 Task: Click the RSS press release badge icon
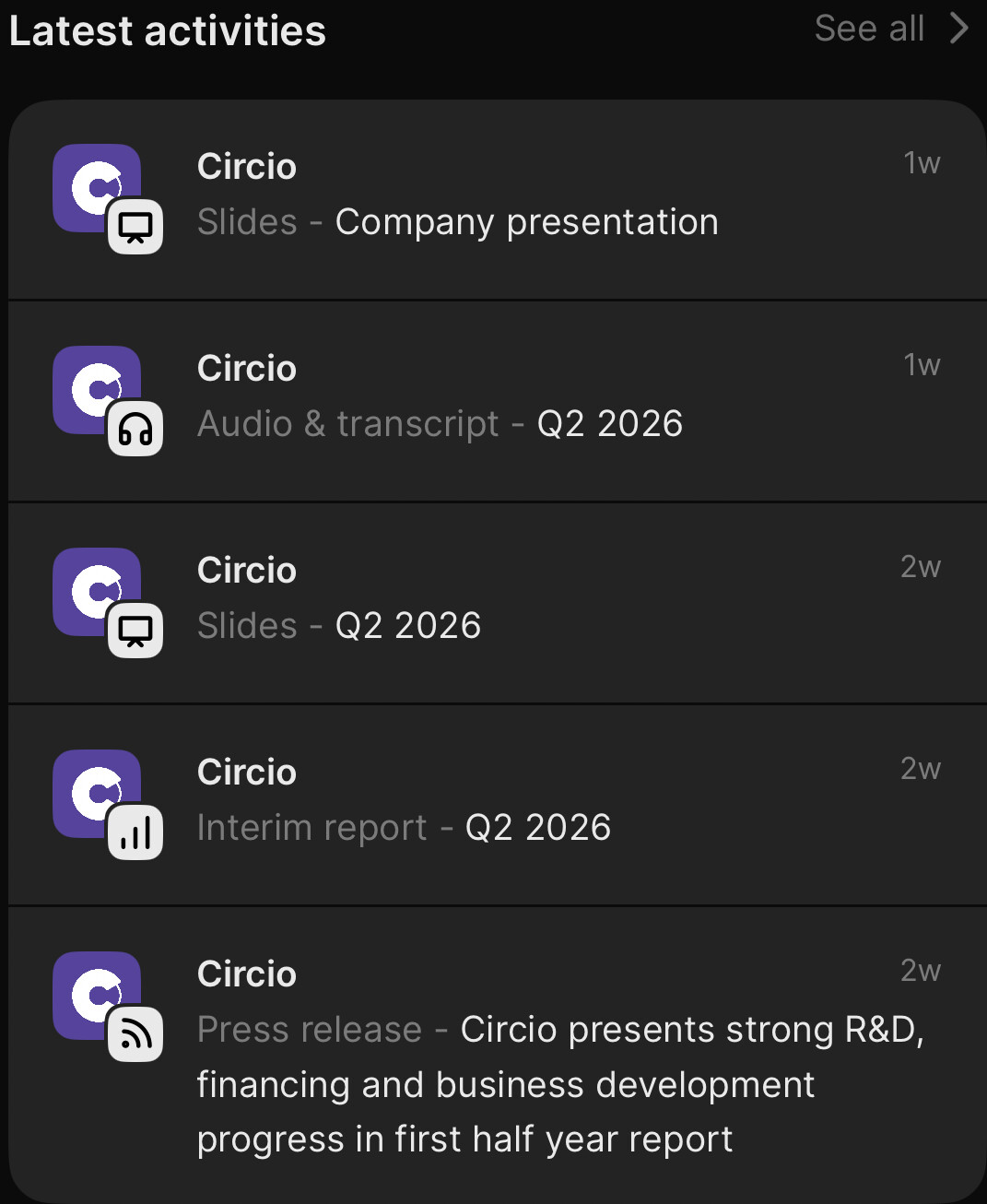(x=135, y=1034)
